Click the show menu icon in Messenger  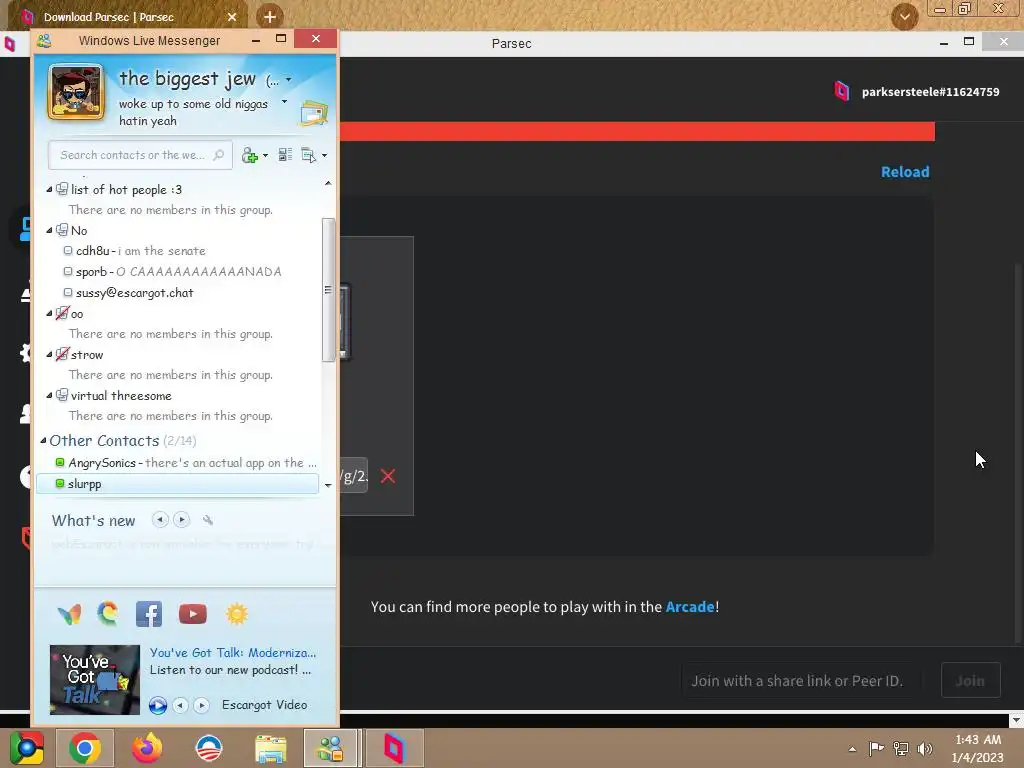point(308,155)
